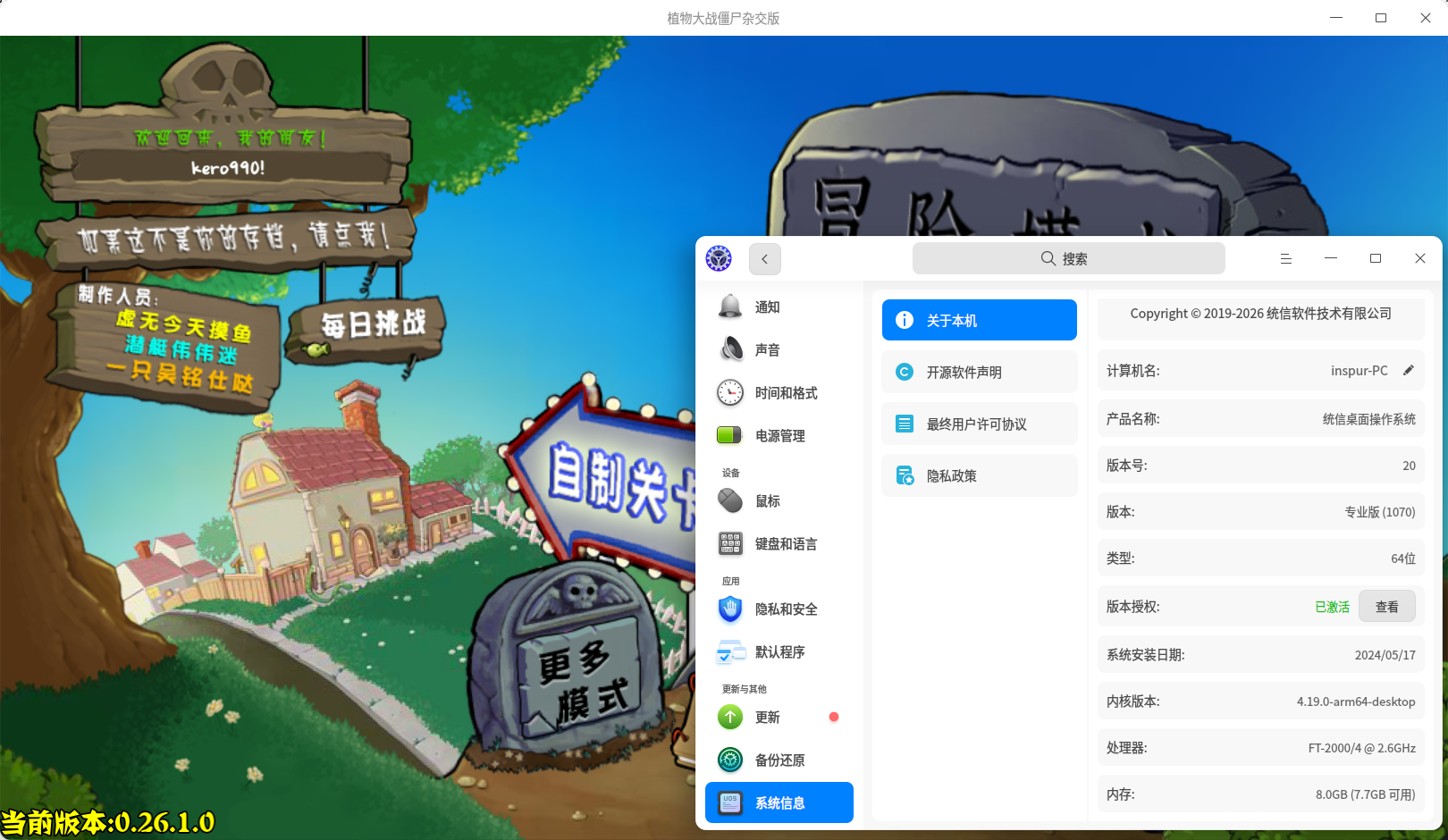Select 系统信息 in the sidebar

(779, 802)
